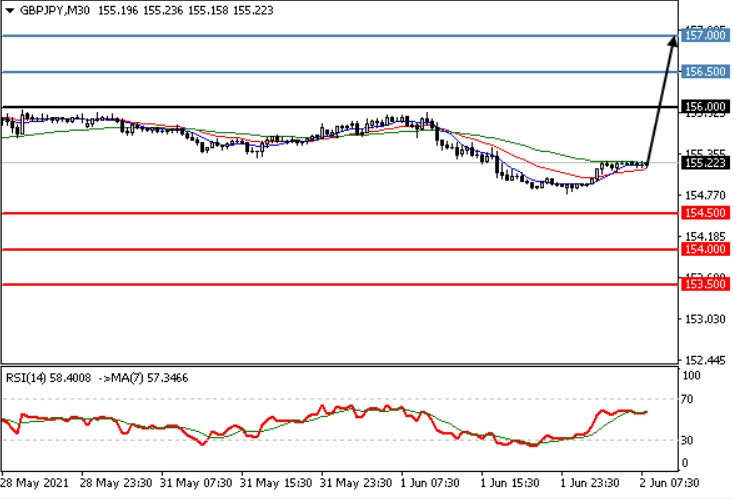This screenshot has height=499, width=733.
Task: Click the 1 Jun 07:30 time axis label
Action: coord(430,483)
